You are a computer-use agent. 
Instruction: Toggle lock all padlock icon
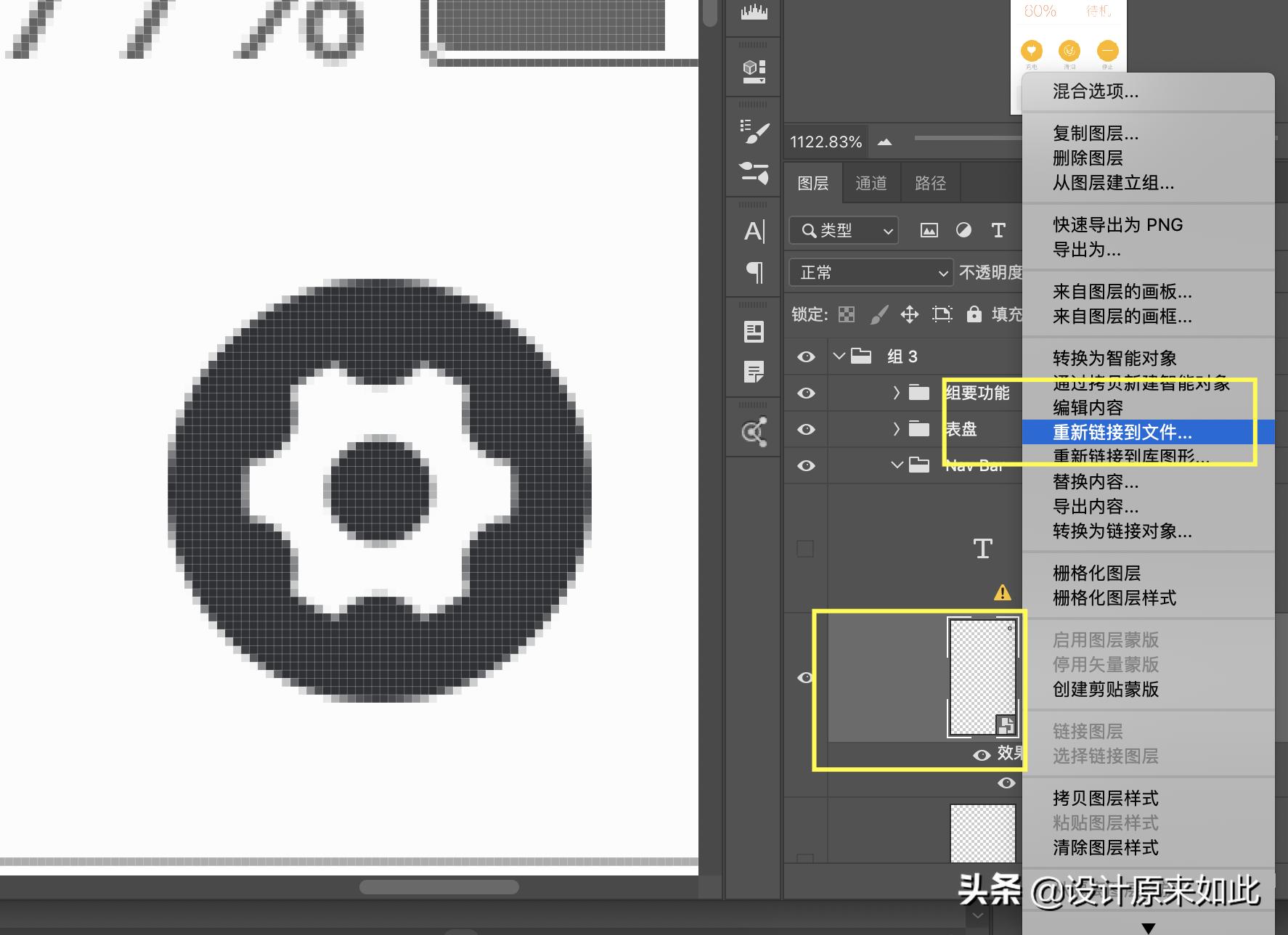click(974, 314)
